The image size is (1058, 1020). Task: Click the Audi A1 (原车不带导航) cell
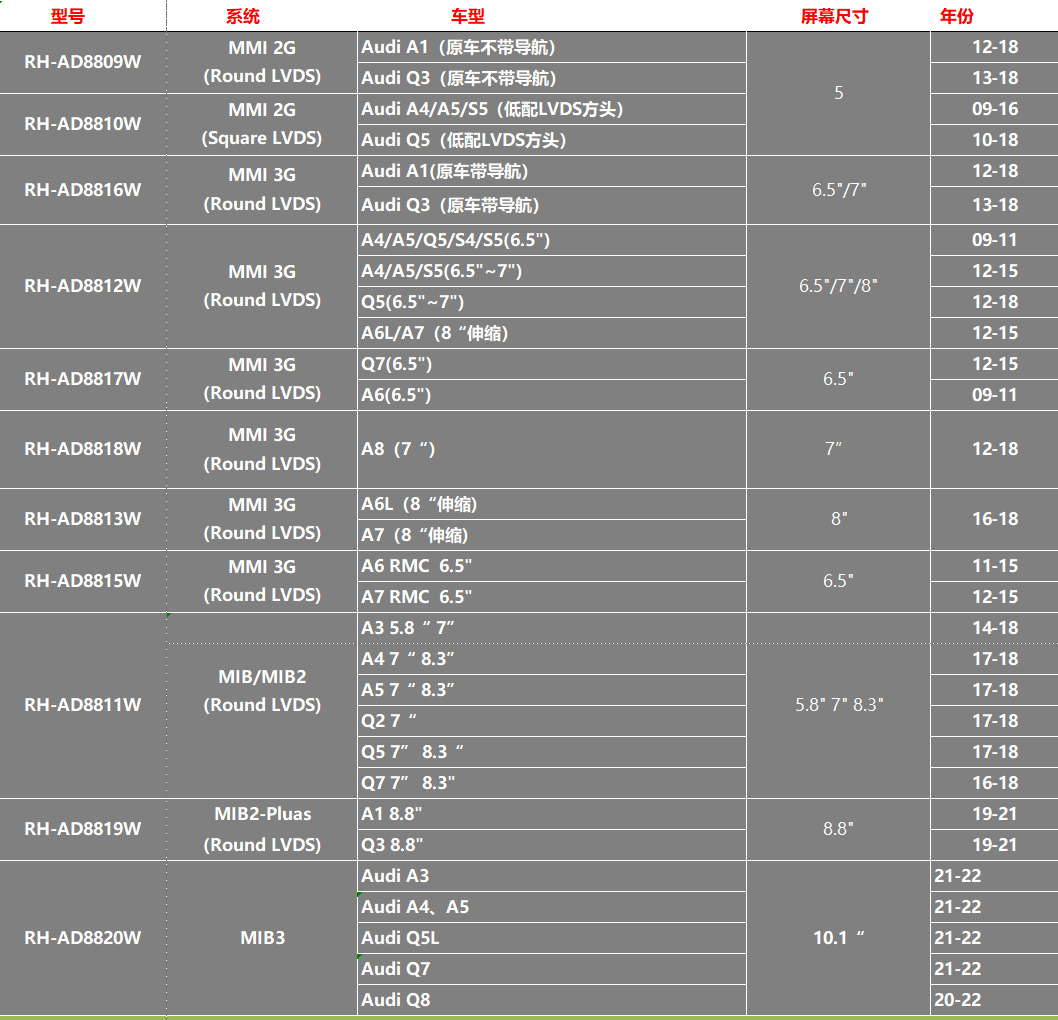(552, 47)
